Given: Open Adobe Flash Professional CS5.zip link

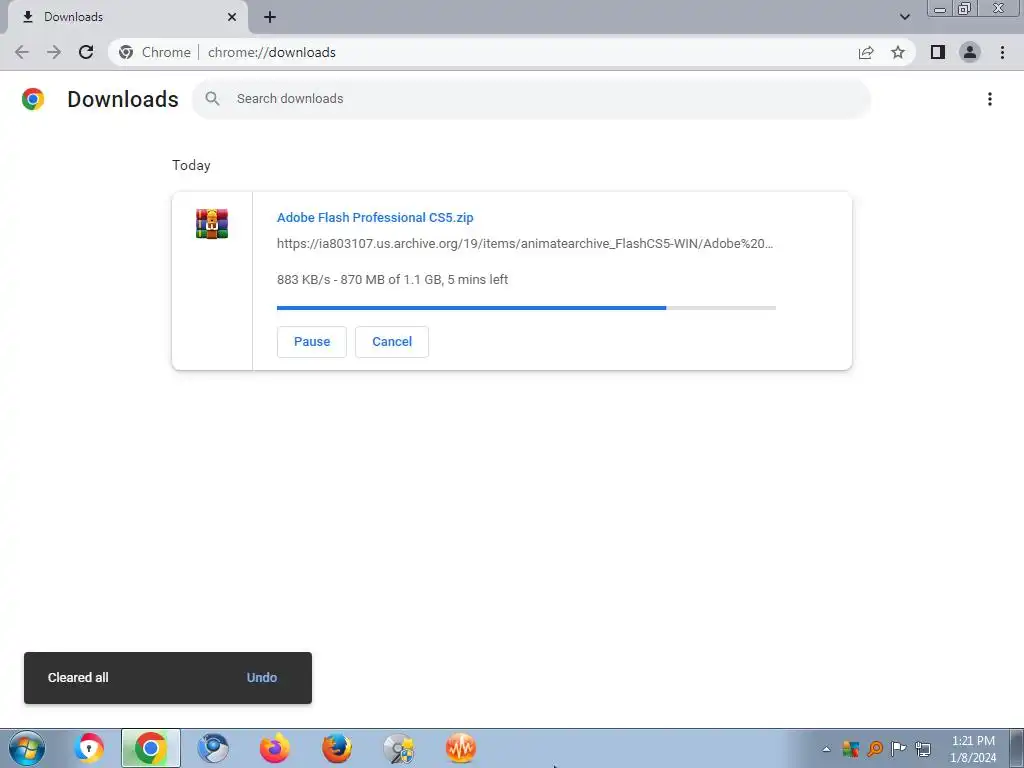Looking at the screenshot, I should tap(375, 217).
